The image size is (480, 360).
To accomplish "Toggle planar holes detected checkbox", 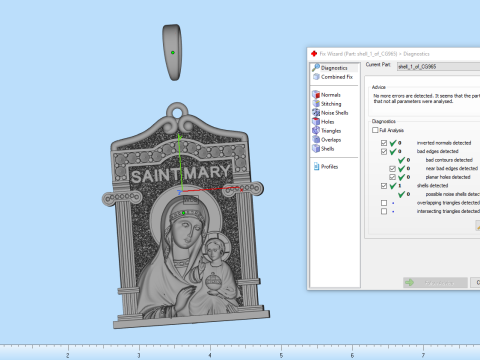I will point(392,177).
